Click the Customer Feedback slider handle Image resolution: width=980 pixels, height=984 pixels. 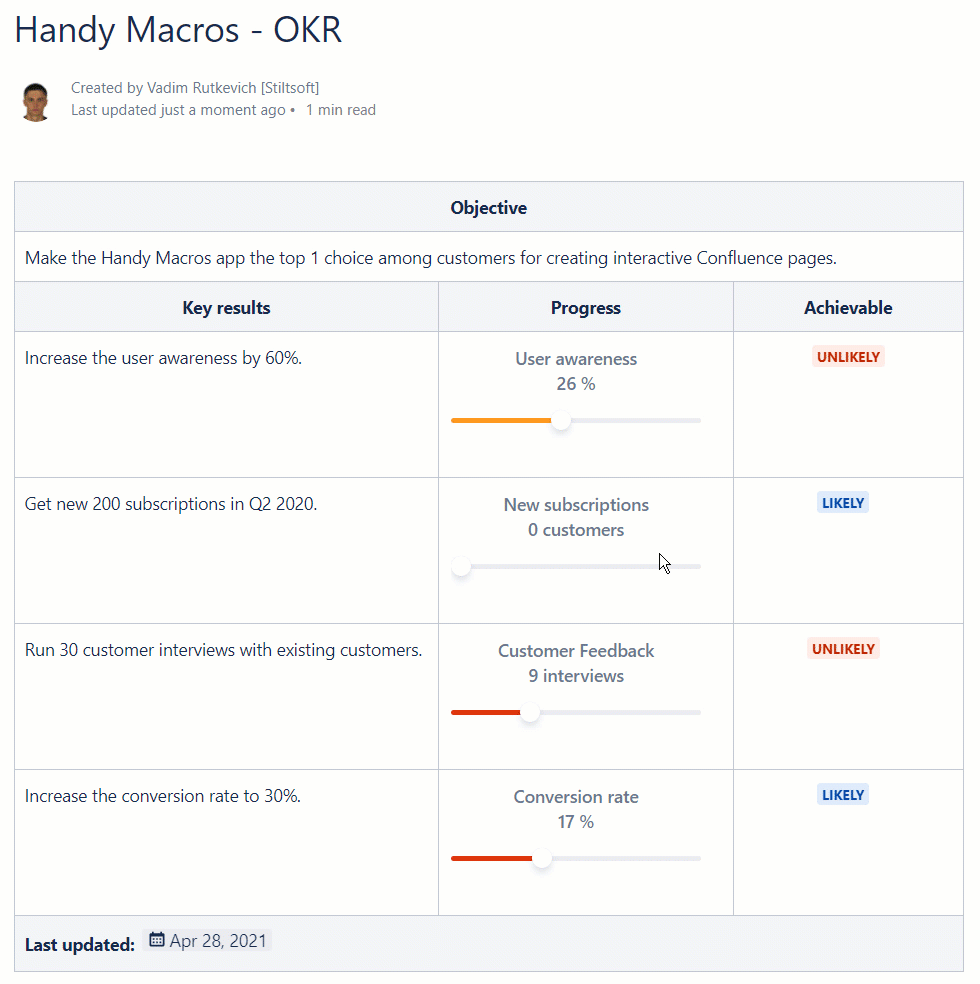[530, 712]
